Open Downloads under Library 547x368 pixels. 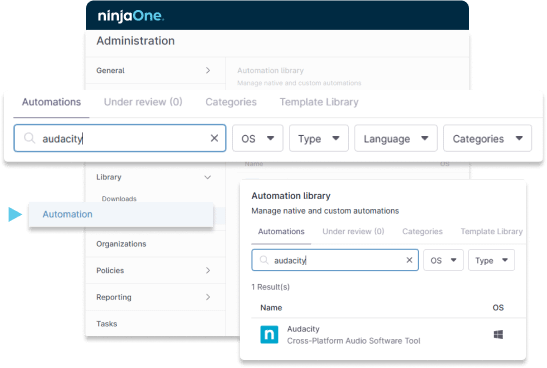119,198
